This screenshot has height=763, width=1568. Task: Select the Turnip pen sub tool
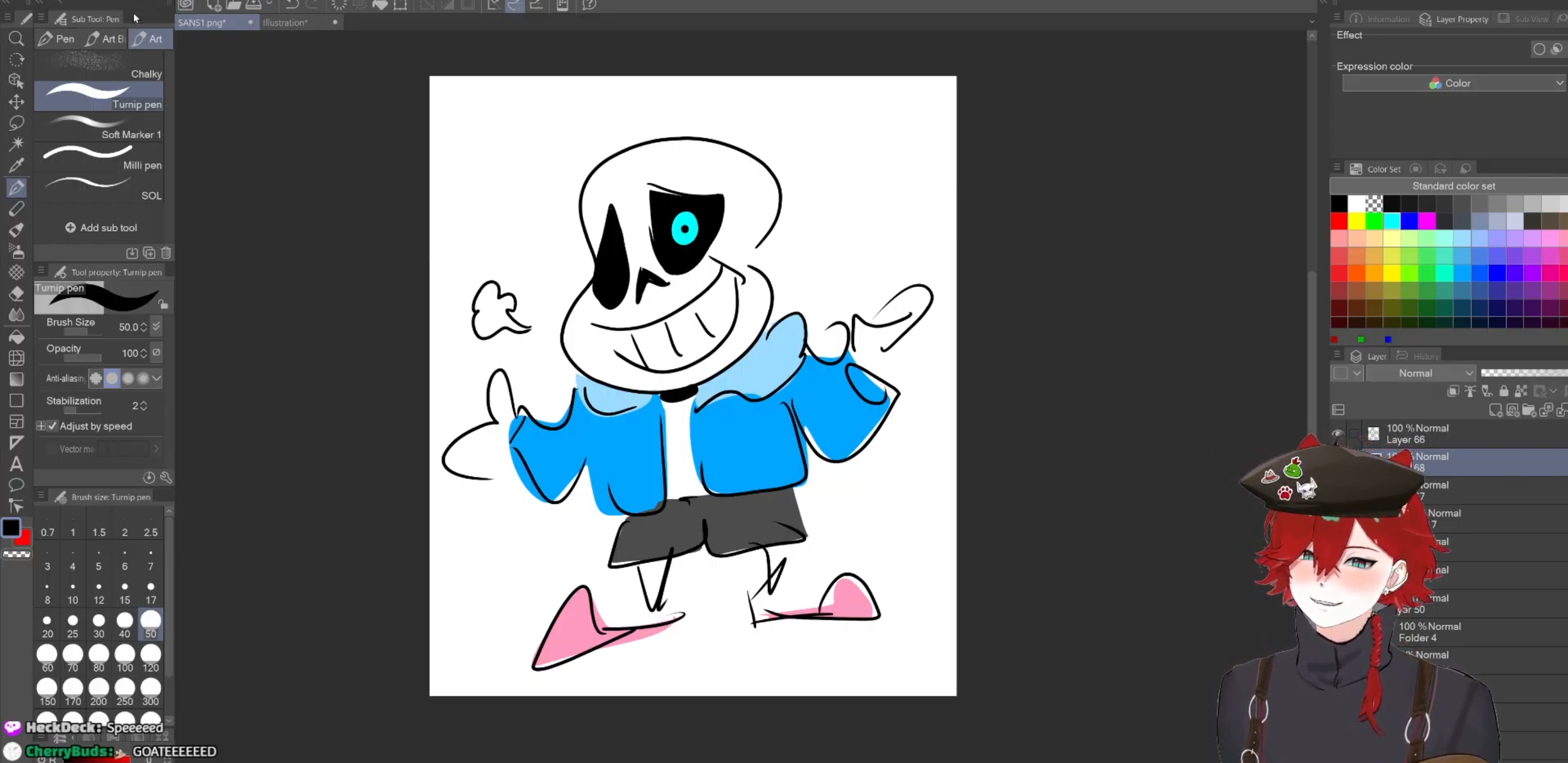[x=99, y=96]
